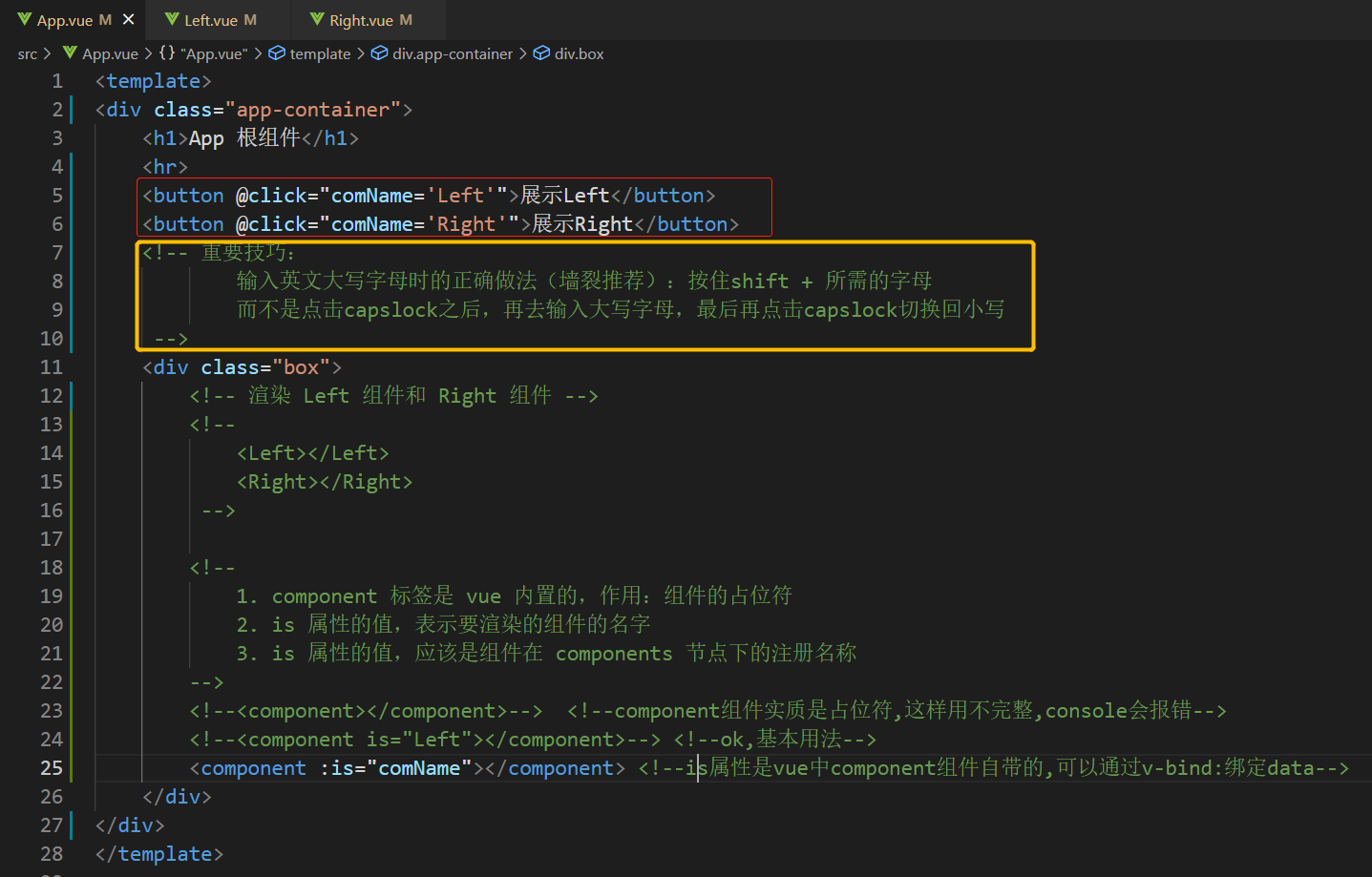Place the cursor in the "App 根组件" heading text

(244, 138)
